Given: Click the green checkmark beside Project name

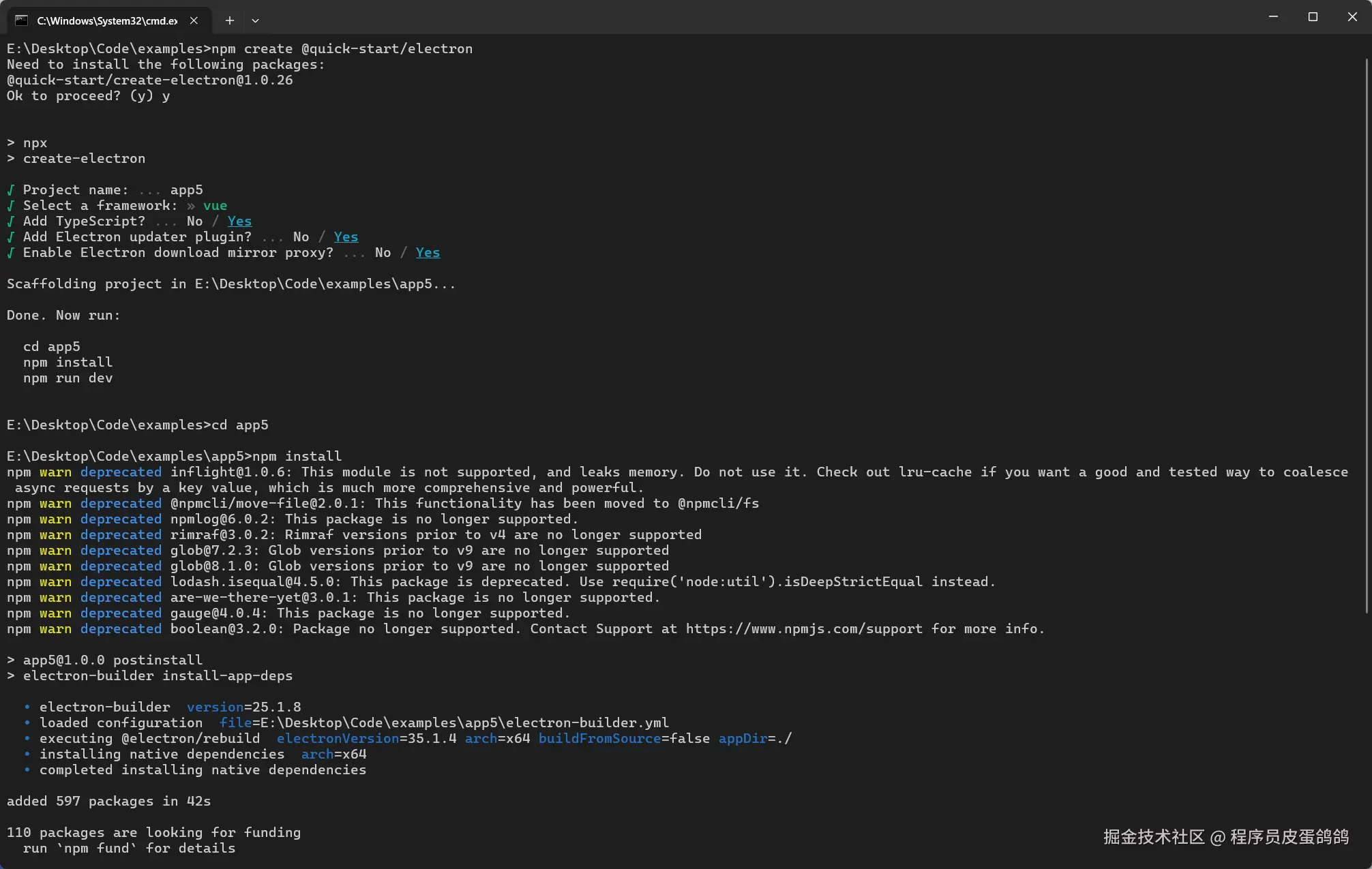Looking at the screenshot, I should (x=11, y=190).
